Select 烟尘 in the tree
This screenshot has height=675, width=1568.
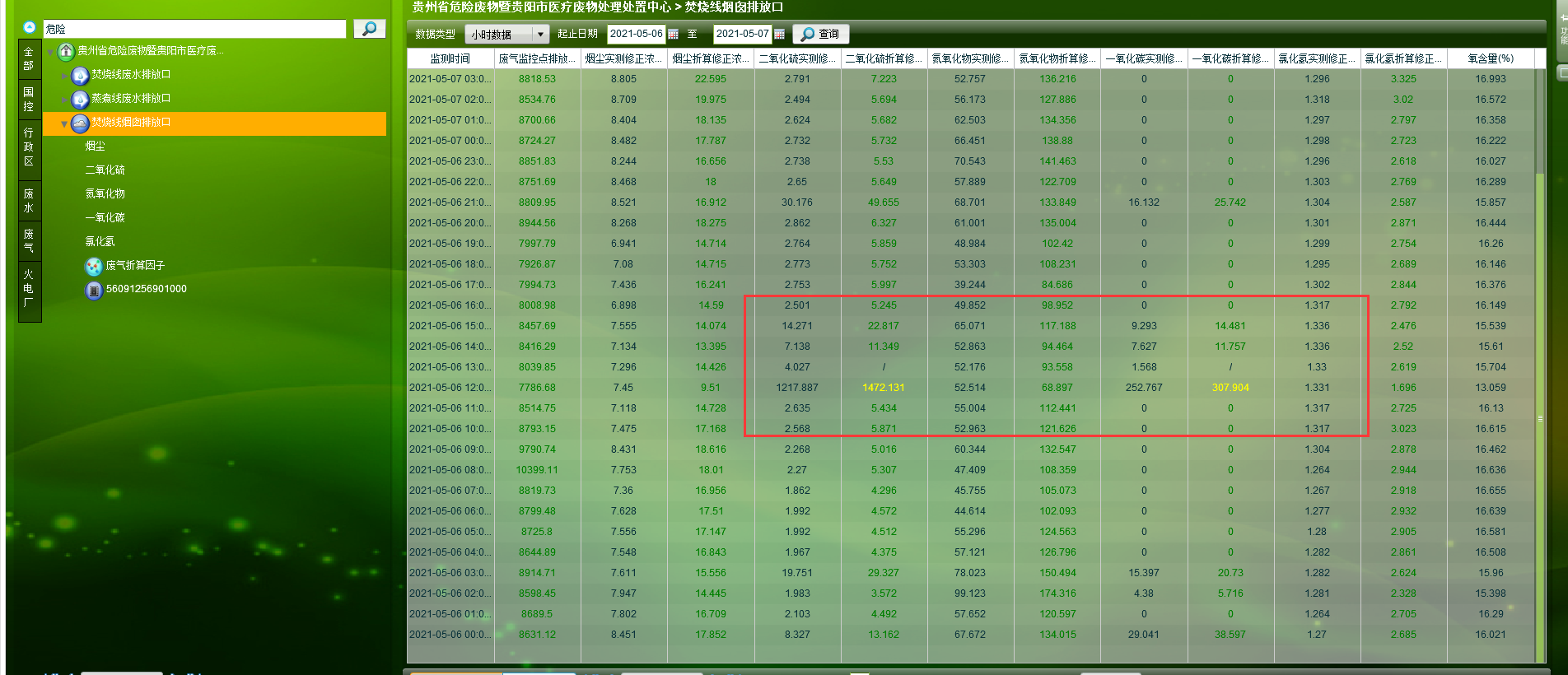pyautogui.click(x=96, y=146)
